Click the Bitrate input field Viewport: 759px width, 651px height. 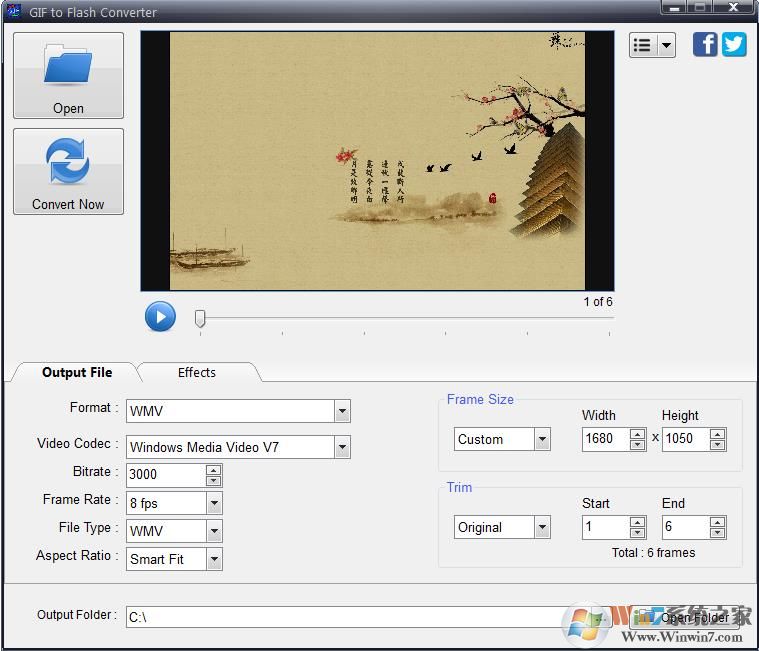[x=166, y=474]
